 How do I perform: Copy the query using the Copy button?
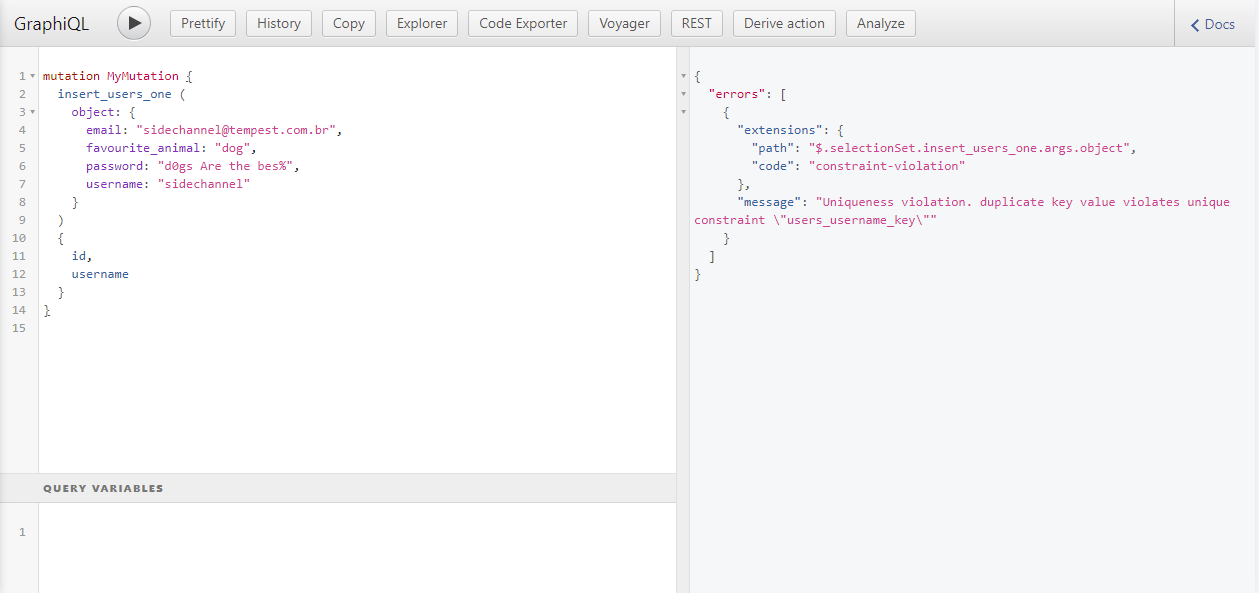(348, 23)
